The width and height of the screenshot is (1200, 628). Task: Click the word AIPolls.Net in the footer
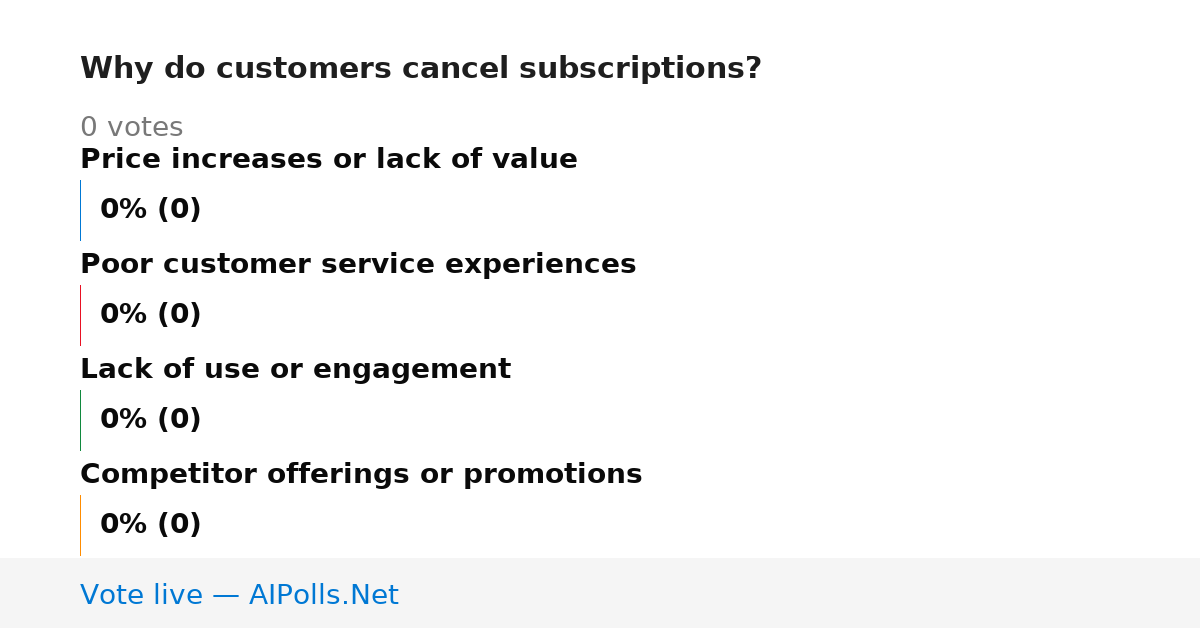[323, 595]
